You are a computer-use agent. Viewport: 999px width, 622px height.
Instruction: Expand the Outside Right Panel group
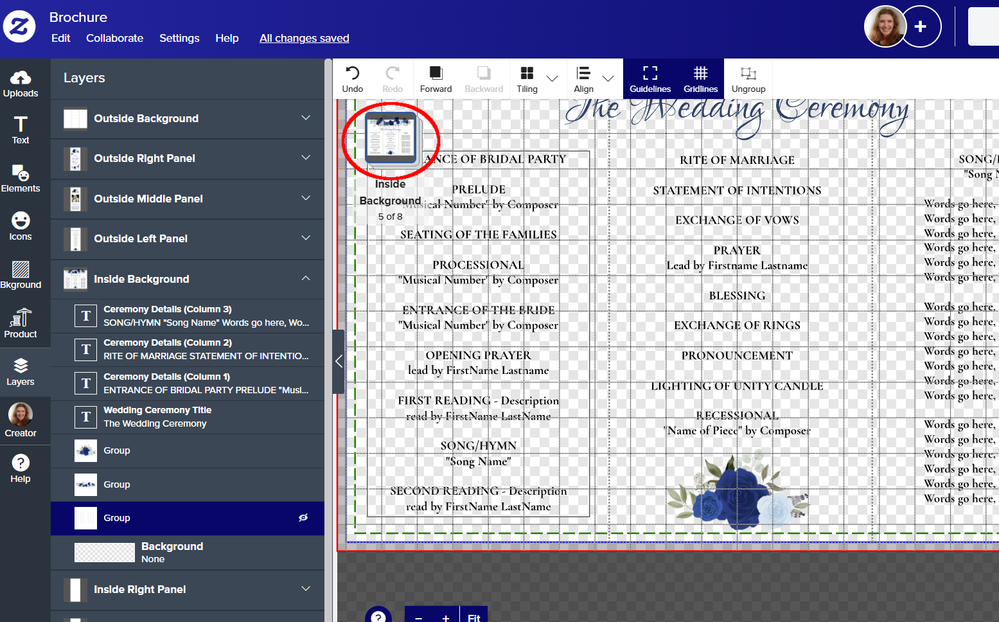(306, 157)
